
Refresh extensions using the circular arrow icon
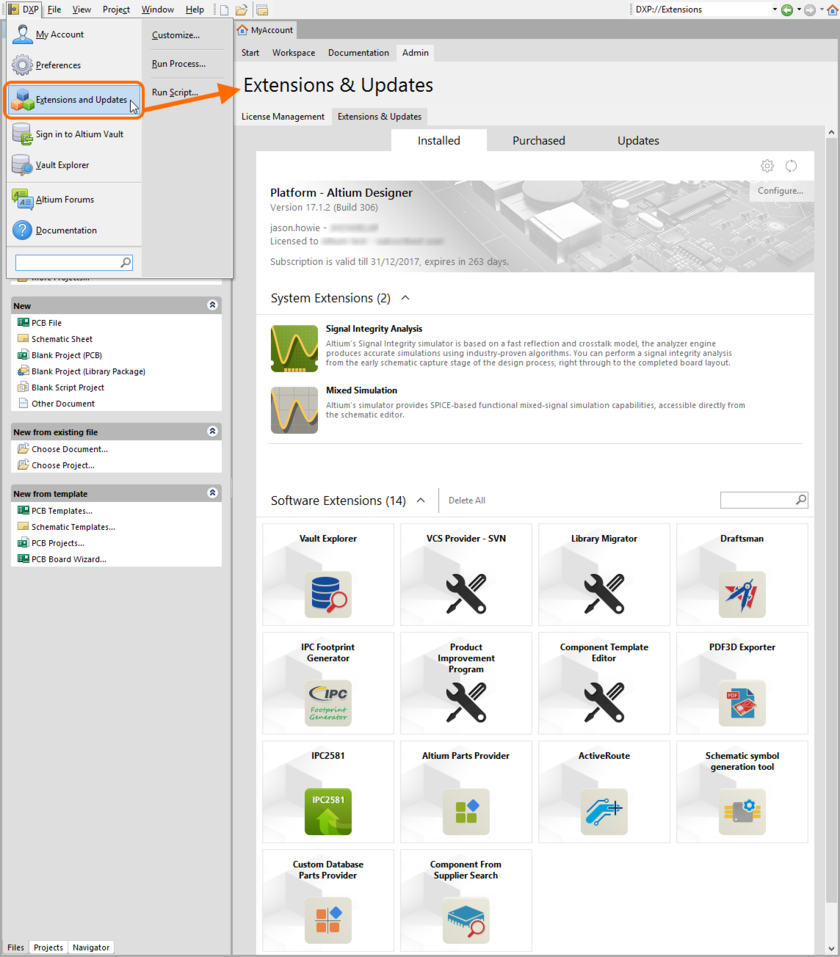click(x=791, y=166)
